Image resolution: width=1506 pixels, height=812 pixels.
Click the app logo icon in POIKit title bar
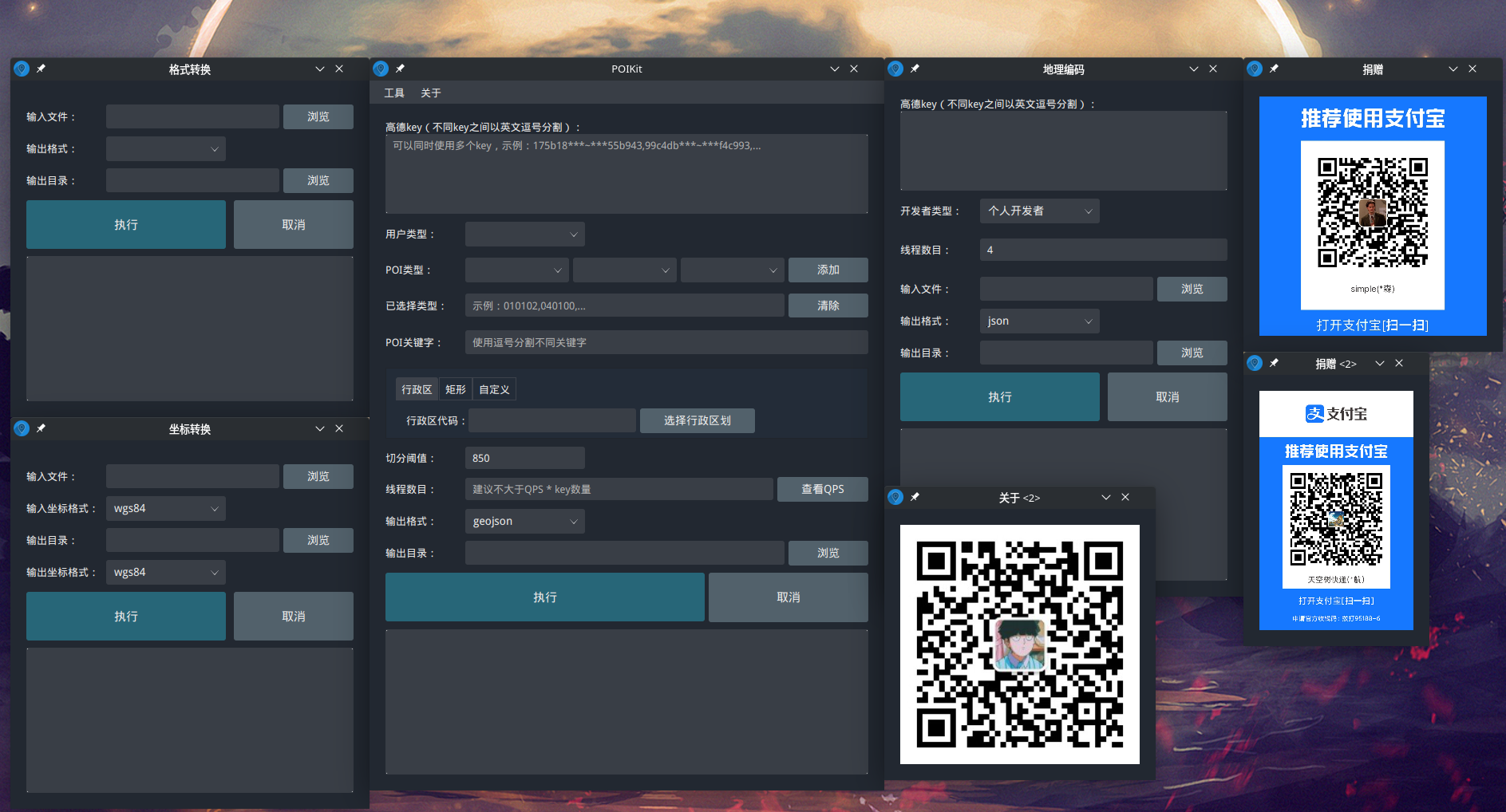point(381,69)
